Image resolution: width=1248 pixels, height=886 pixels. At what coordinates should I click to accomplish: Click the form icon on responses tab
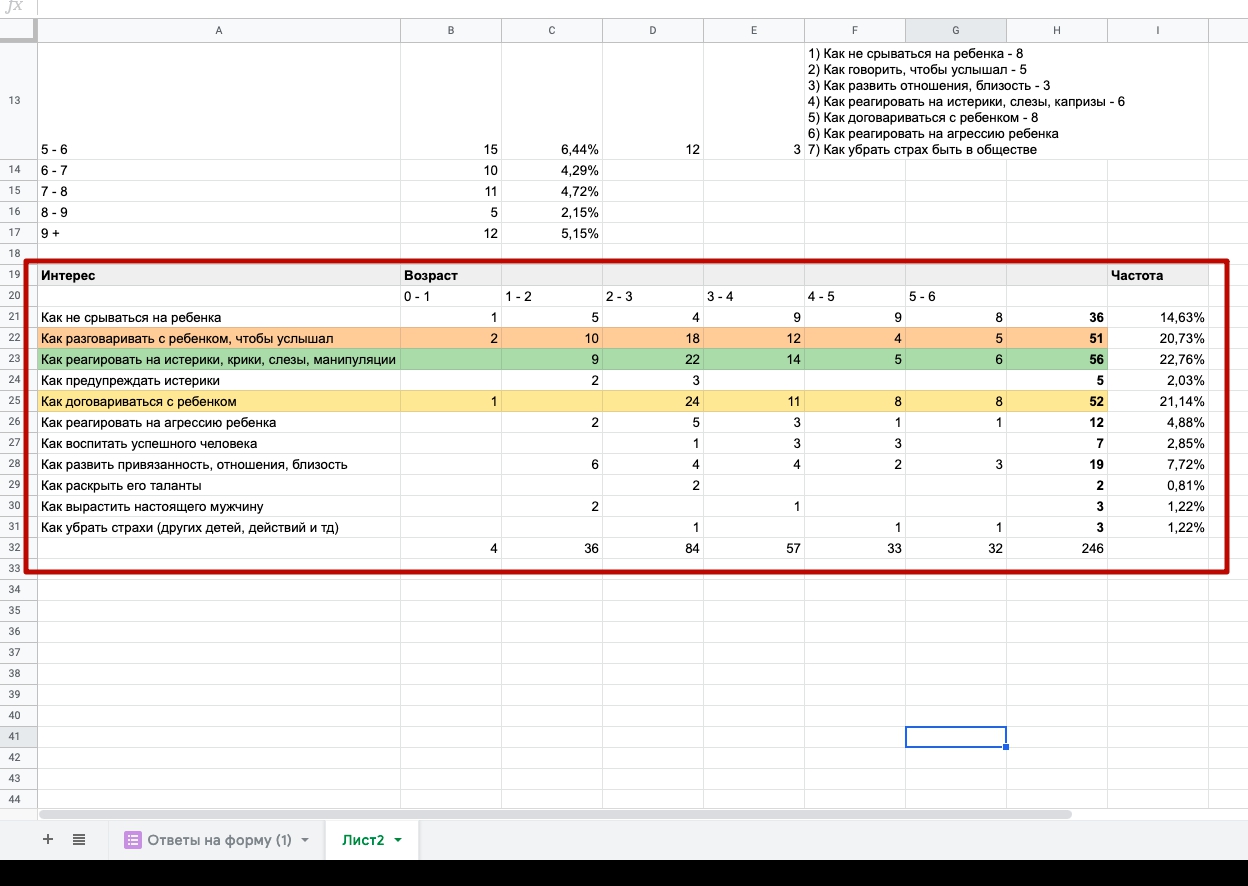click(x=133, y=840)
